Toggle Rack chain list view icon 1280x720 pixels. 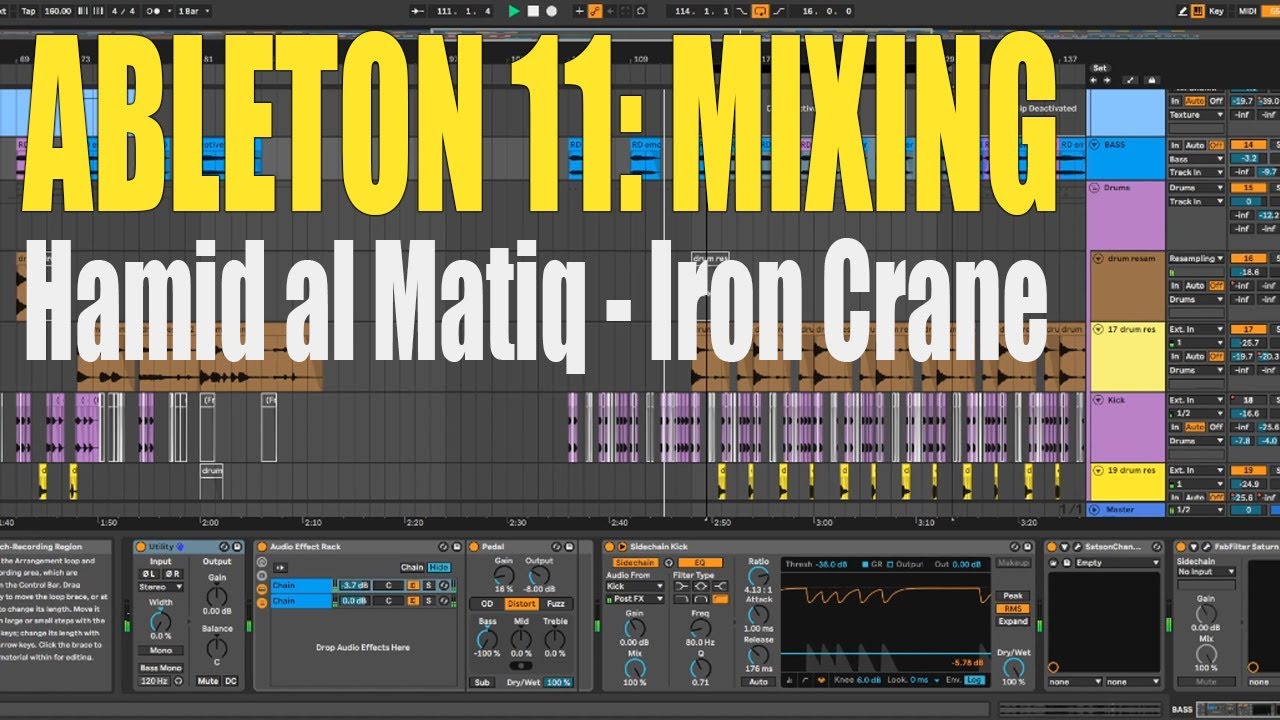coord(262,589)
